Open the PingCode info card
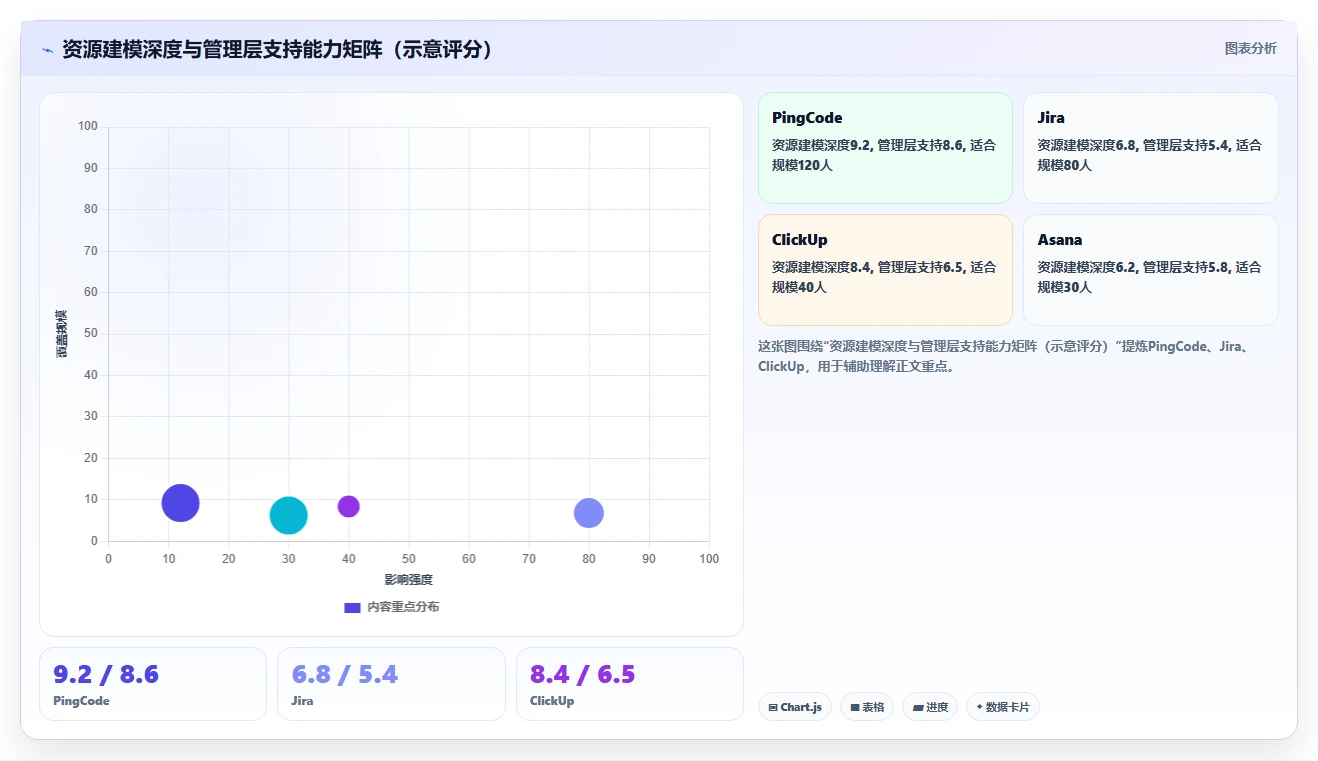This screenshot has width=1318, height=761. click(x=885, y=148)
